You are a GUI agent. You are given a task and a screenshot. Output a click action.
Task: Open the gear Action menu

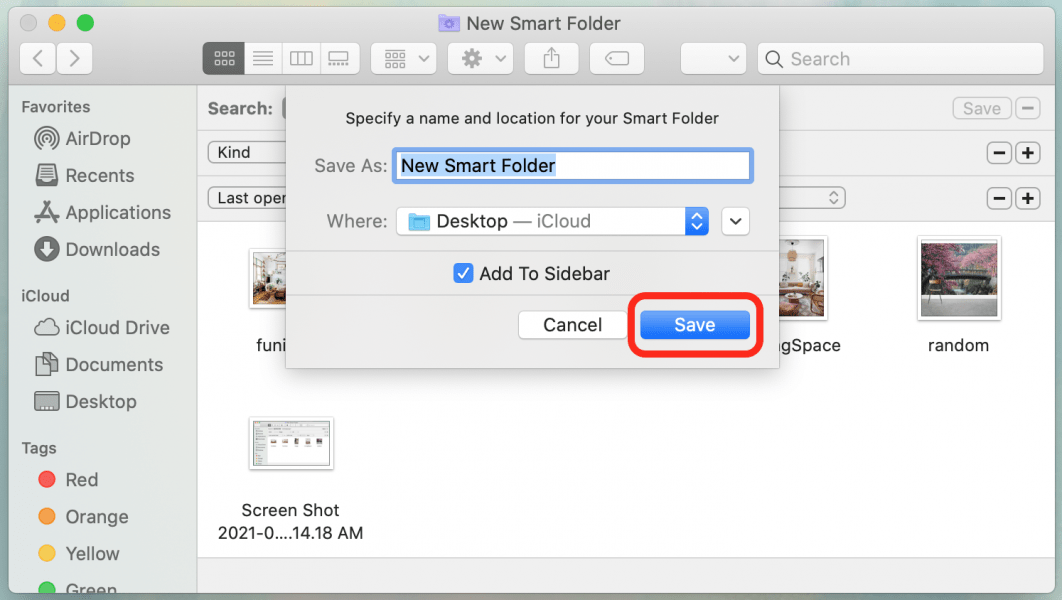coord(480,58)
